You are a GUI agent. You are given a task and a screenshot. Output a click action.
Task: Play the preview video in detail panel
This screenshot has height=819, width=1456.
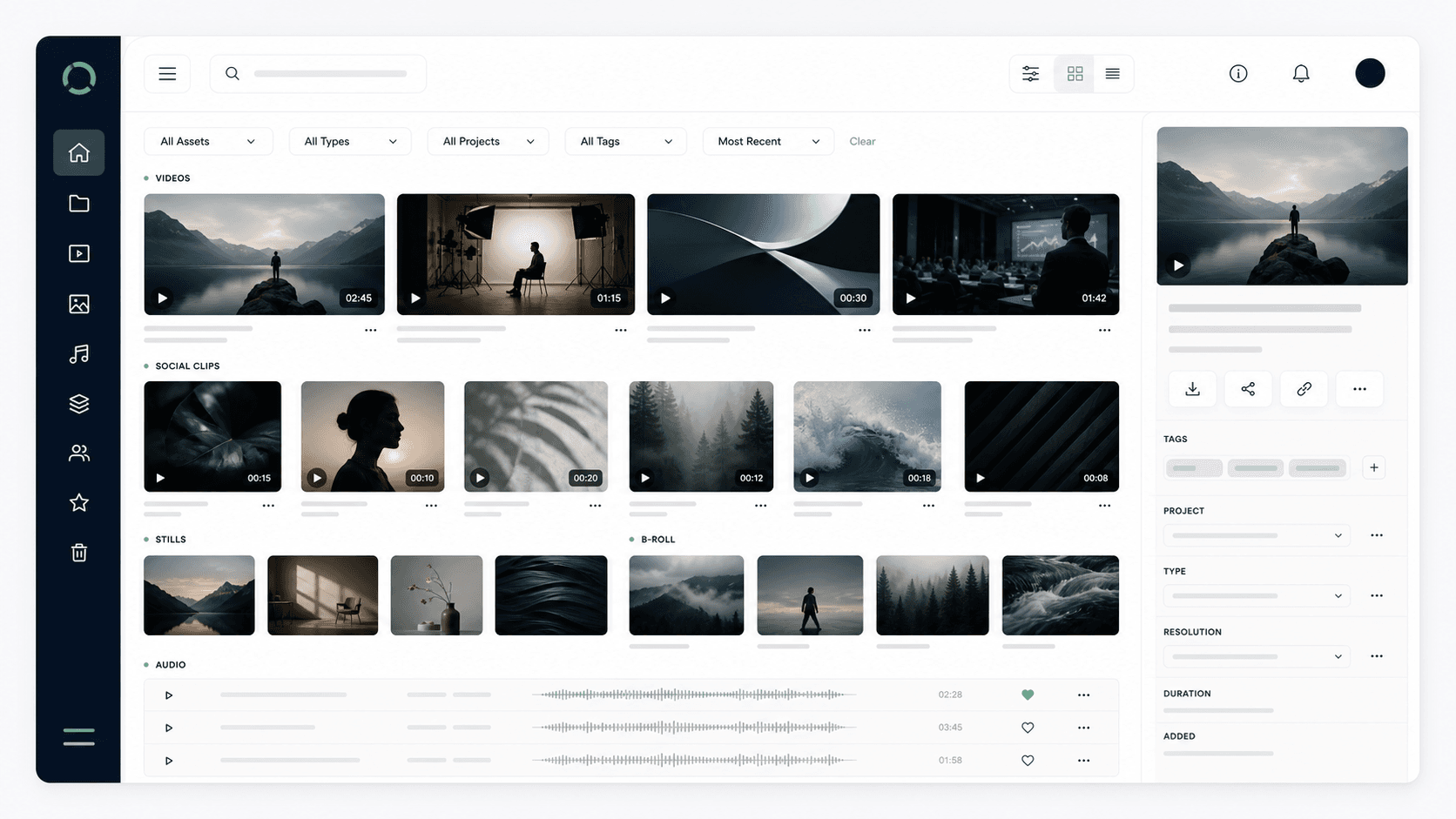click(1178, 265)
